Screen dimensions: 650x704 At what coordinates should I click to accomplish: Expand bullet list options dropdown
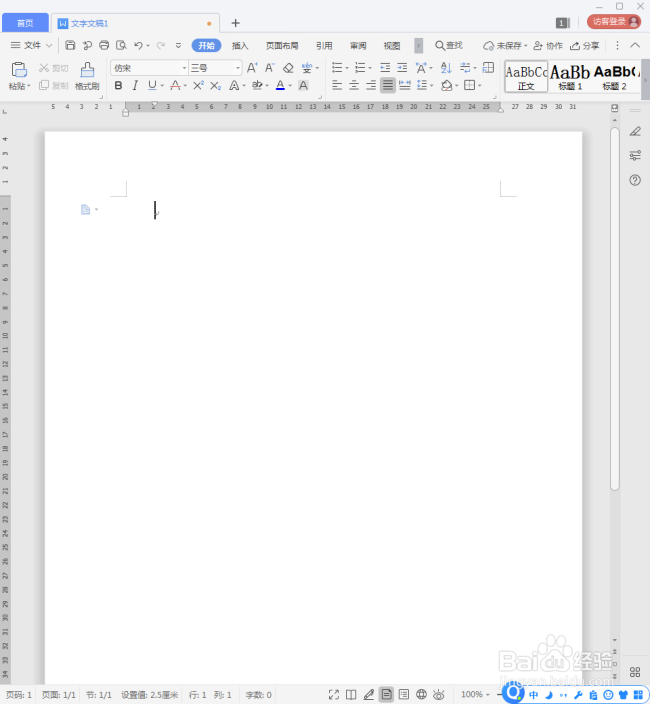pyautogui.click(x=347, y=68)
